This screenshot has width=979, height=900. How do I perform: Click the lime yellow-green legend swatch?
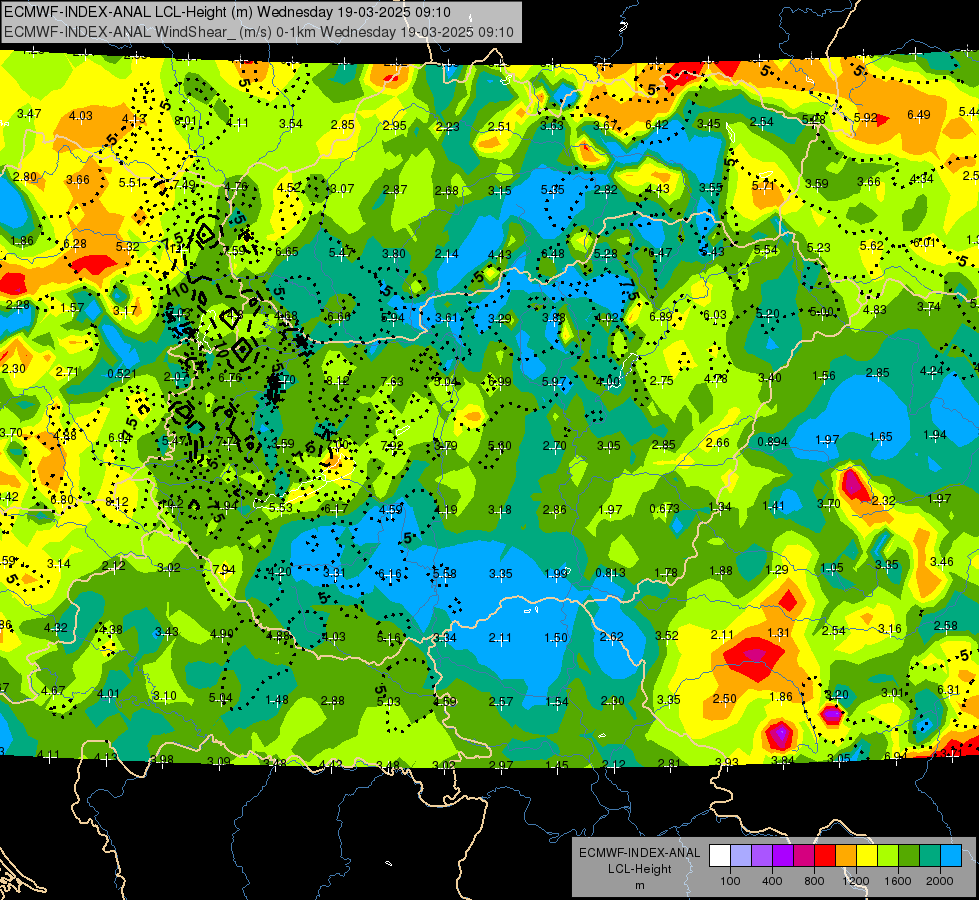888,856
